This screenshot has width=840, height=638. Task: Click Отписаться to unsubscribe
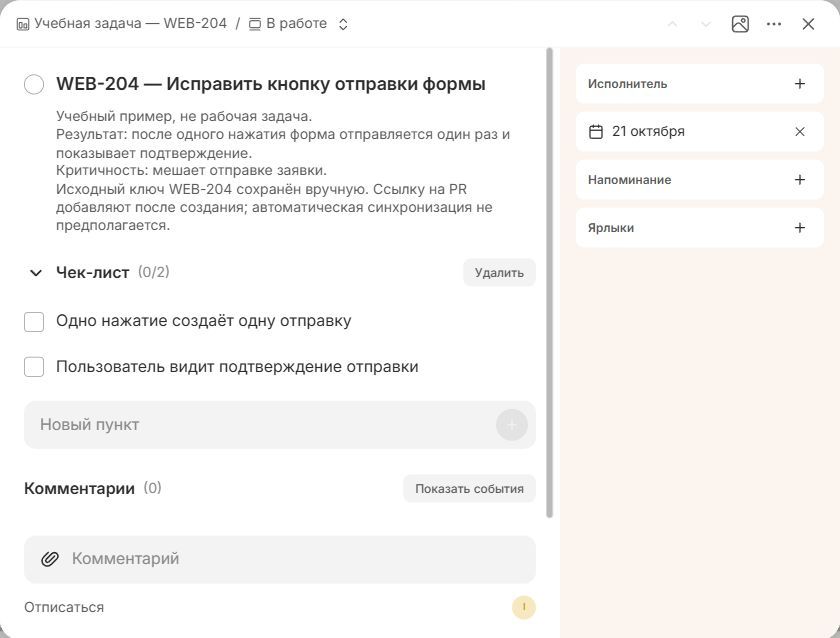point(64,607)
